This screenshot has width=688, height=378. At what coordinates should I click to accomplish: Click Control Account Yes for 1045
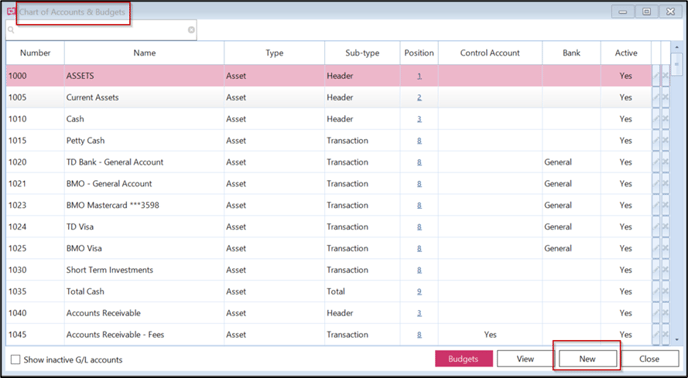point(490,335)
